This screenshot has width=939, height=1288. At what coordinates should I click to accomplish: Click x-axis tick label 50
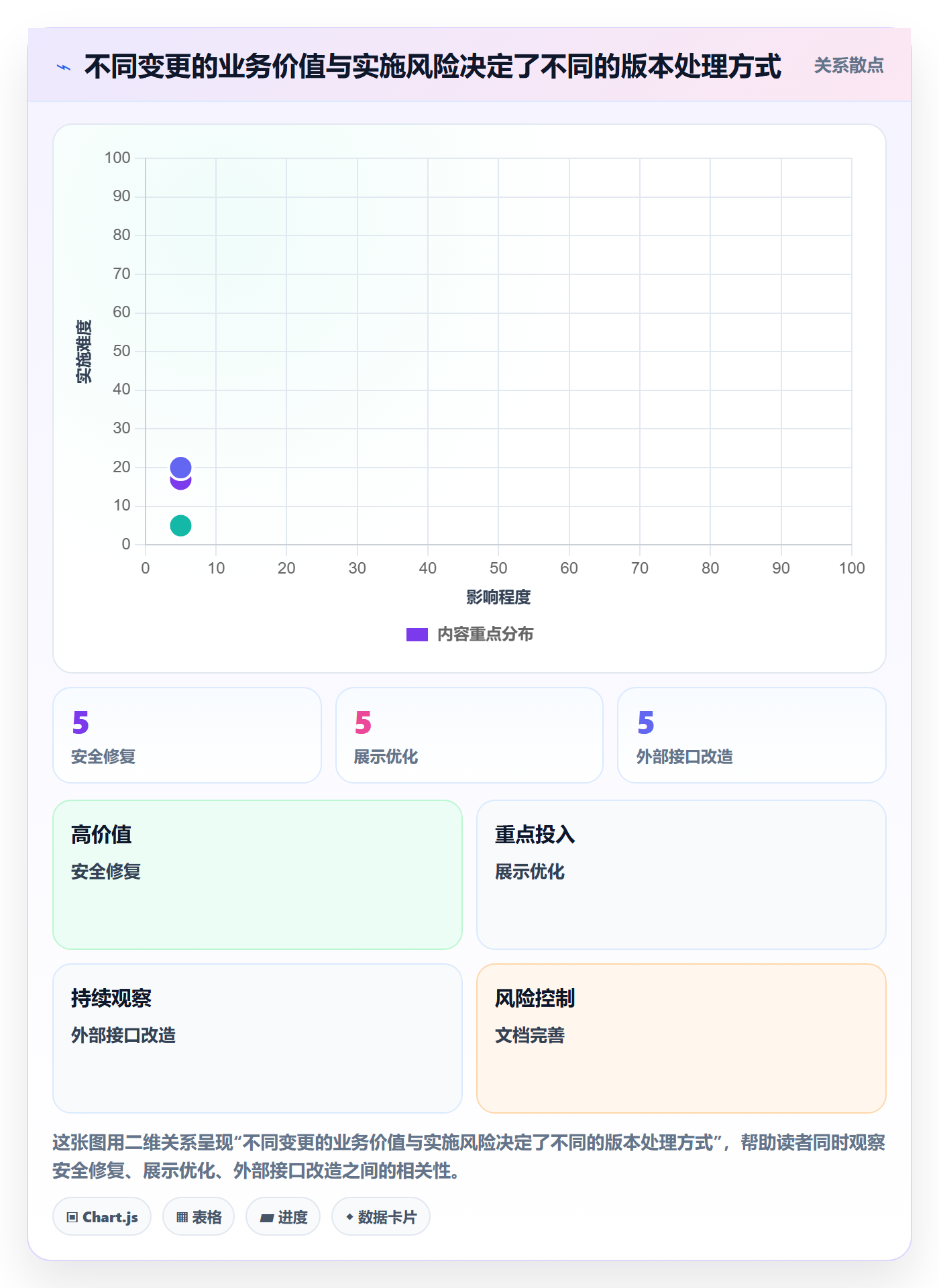[498, 568]
